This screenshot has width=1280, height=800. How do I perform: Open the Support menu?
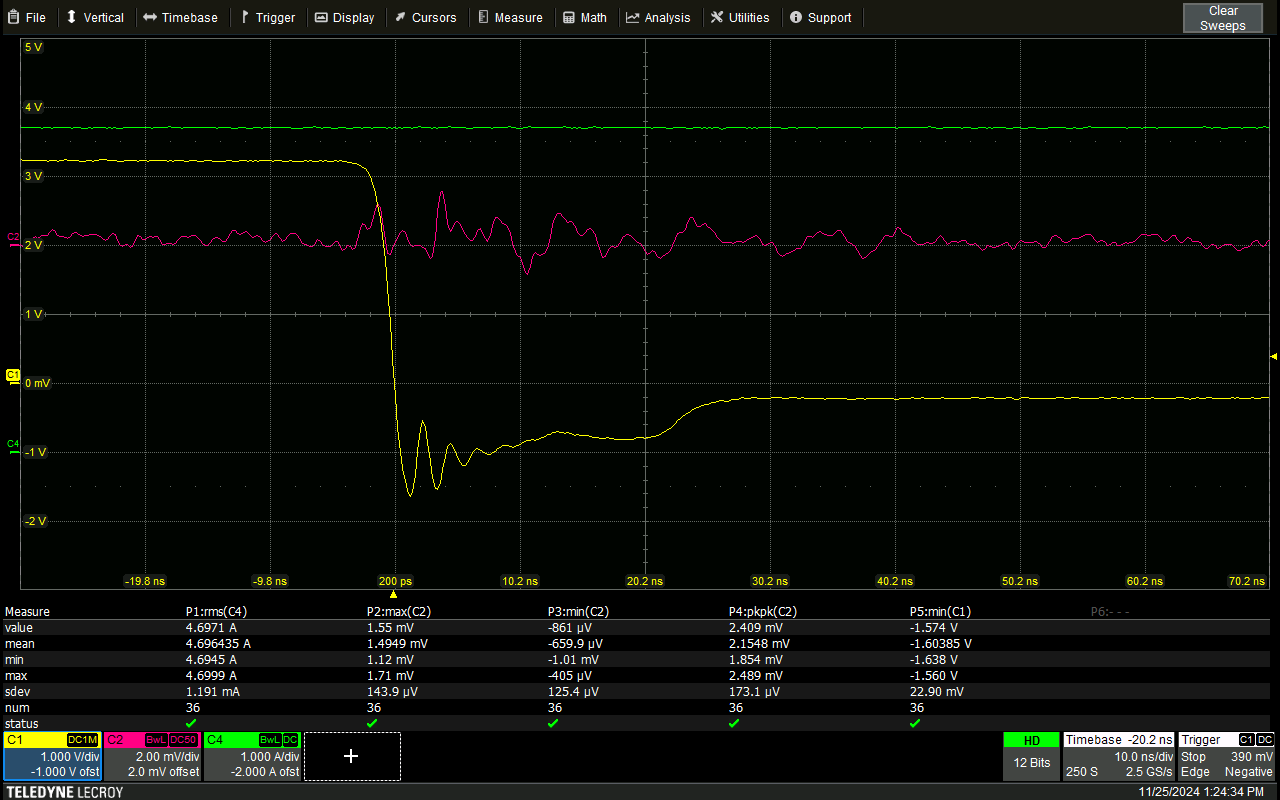click(821, 17)
